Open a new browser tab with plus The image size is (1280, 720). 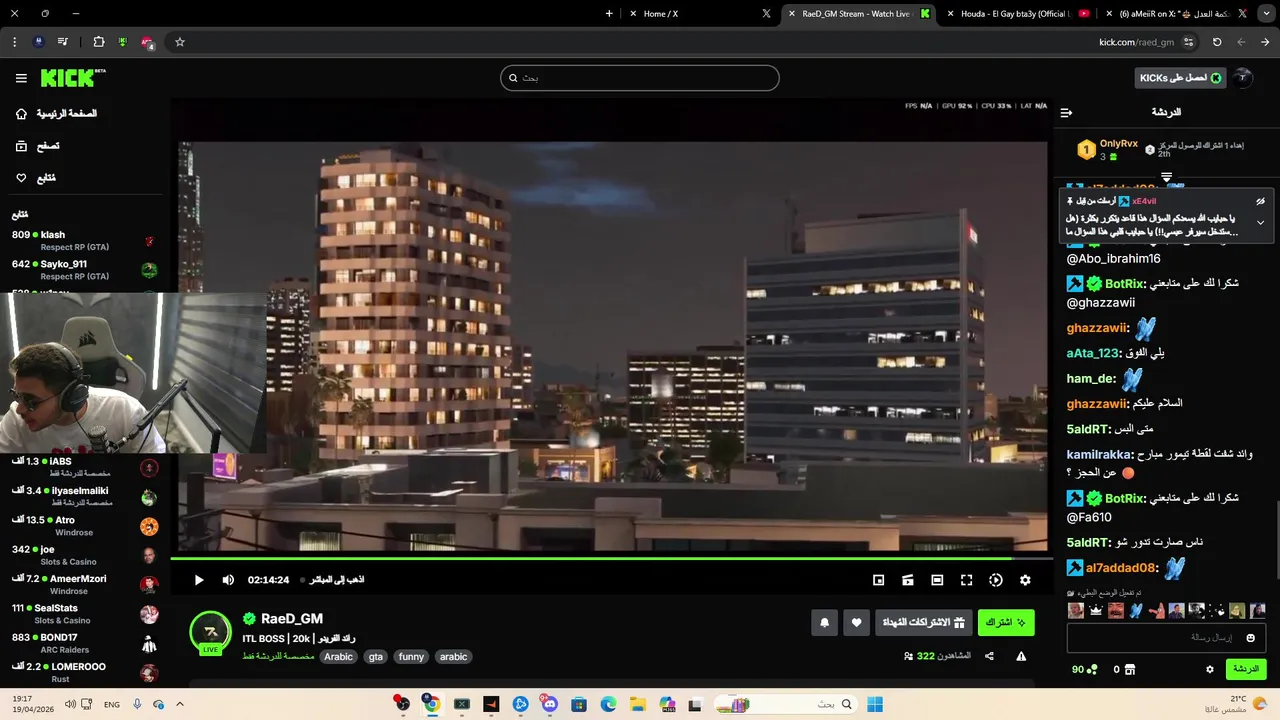coord(609,14)
